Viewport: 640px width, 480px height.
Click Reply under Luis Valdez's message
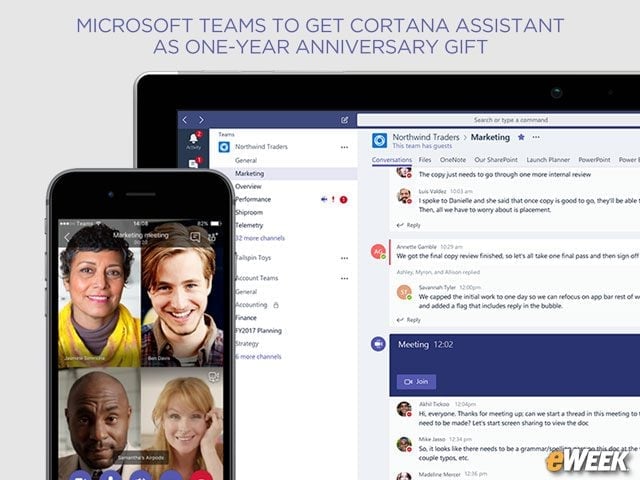pos(409,225)
